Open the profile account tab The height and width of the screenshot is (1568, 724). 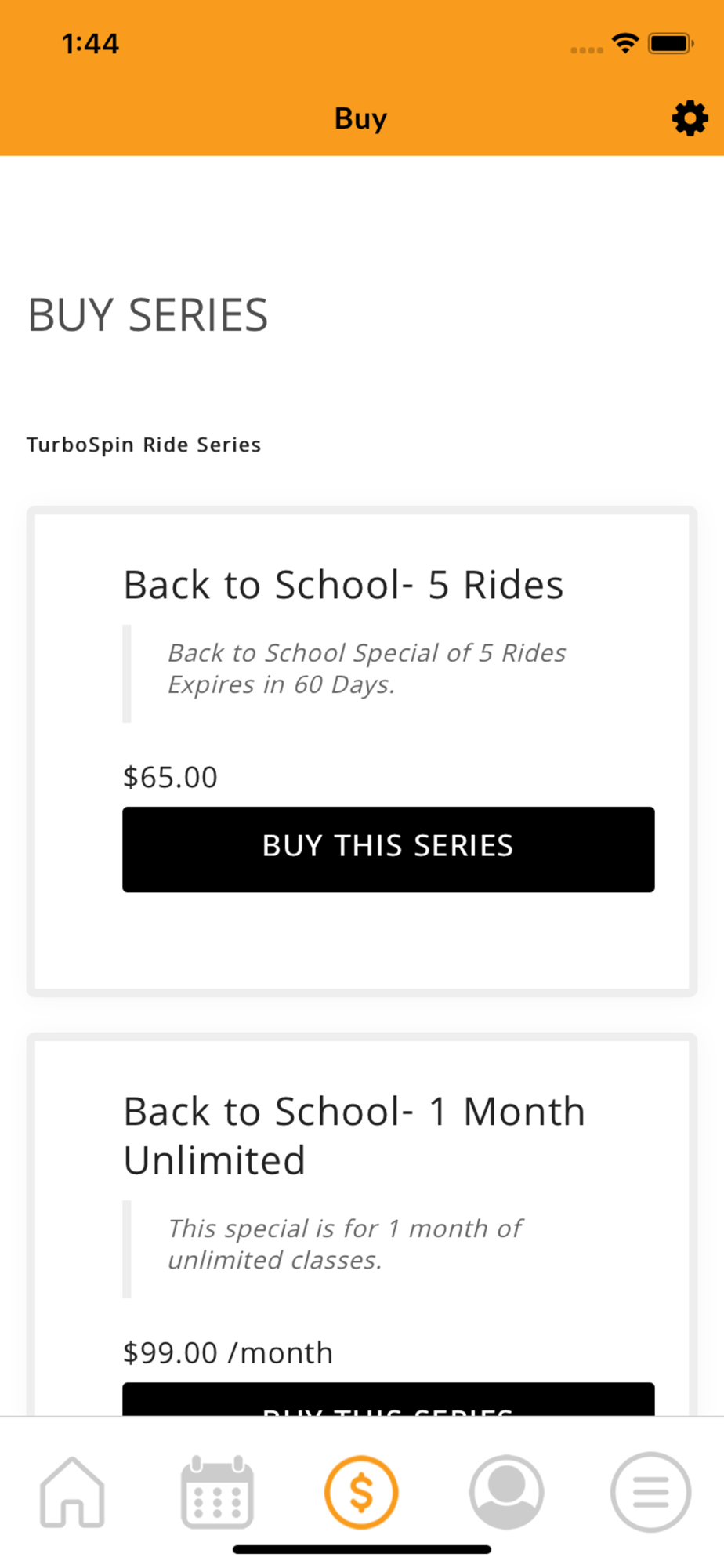coord(506,1492)
